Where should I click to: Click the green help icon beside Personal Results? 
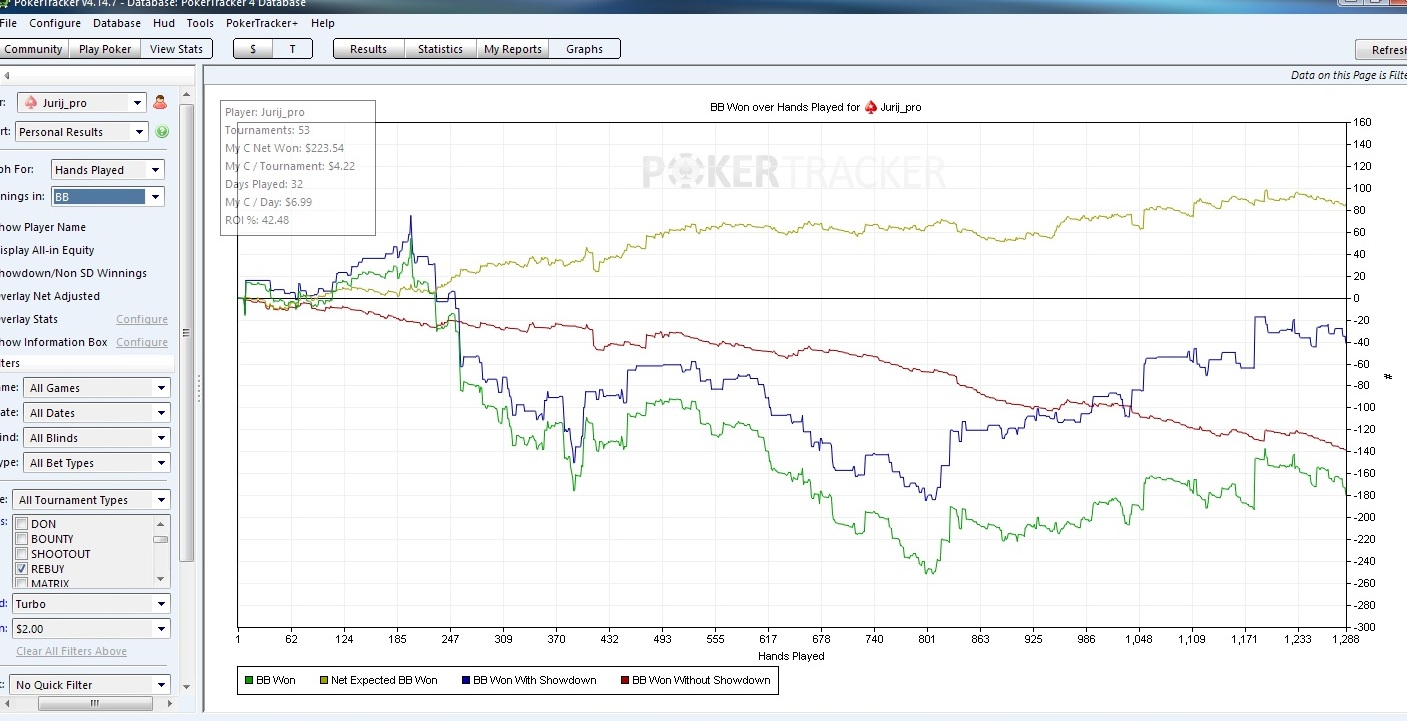coord(162,132)
